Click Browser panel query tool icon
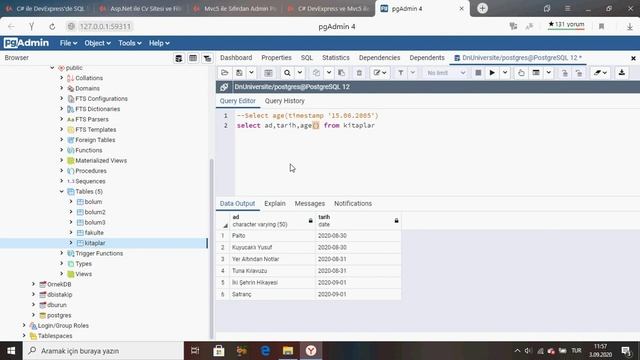 179,58
